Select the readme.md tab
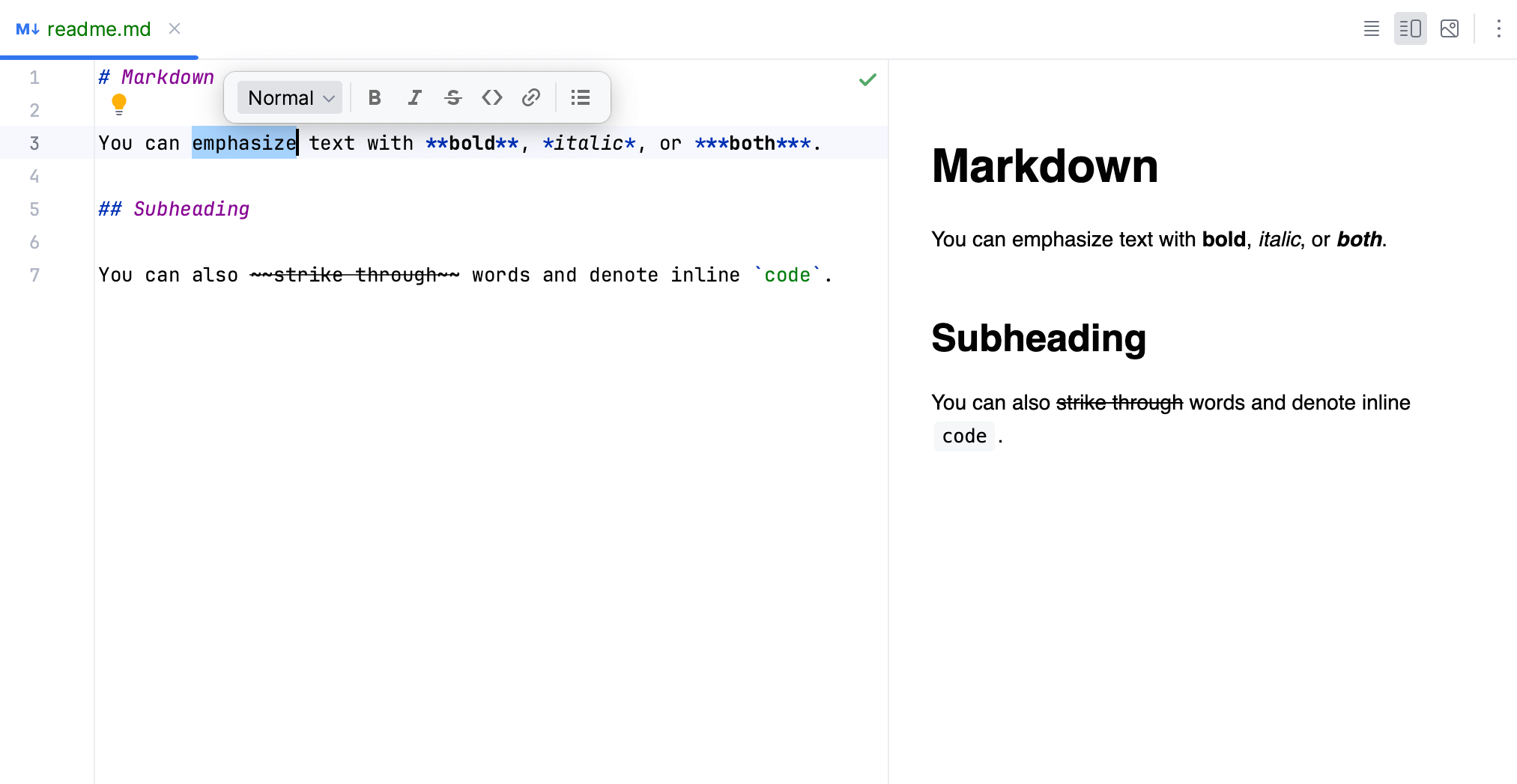This screenshot has width=1517, height=784. pos(99,28)
